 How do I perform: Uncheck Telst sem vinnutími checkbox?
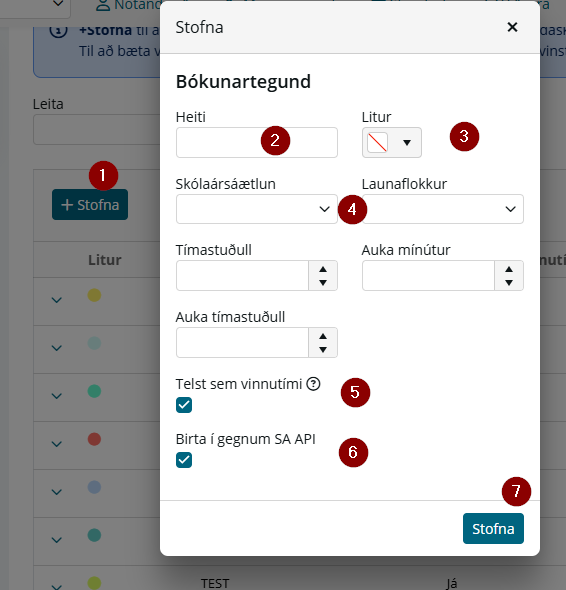click(184, 405)
